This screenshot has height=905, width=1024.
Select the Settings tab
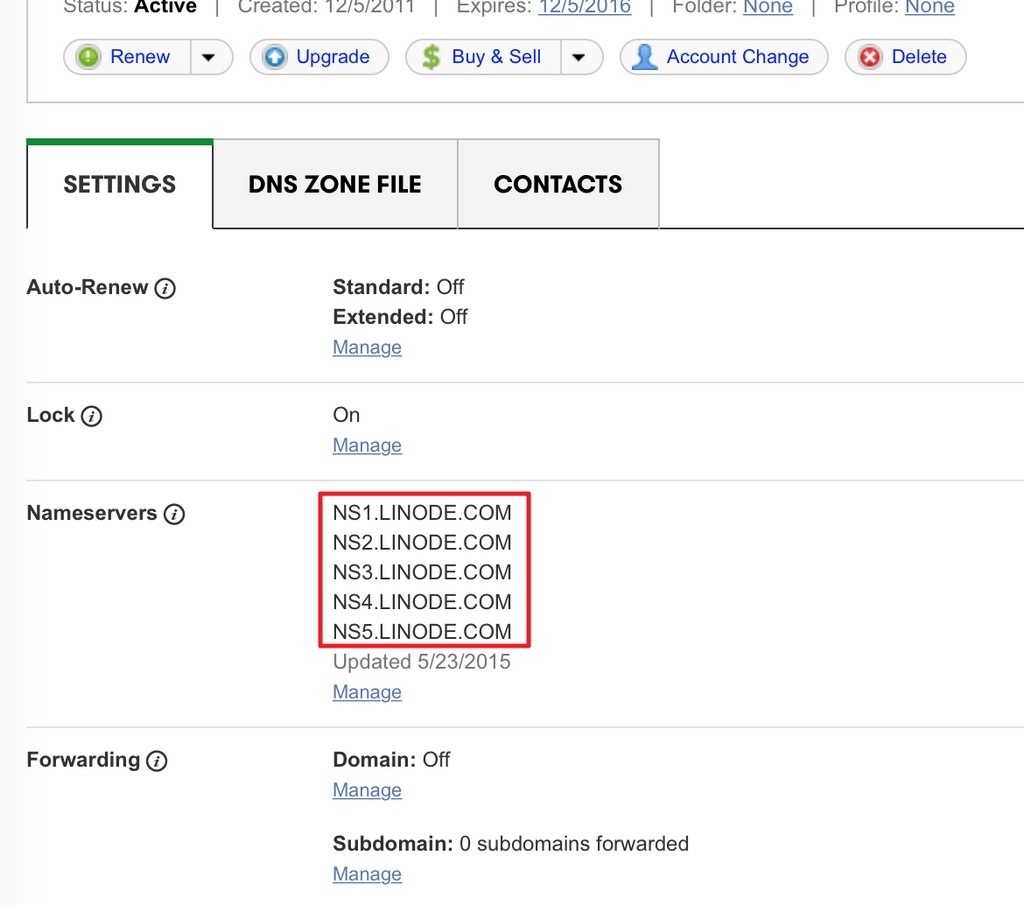pyautogui.click(x=120, y=184)
